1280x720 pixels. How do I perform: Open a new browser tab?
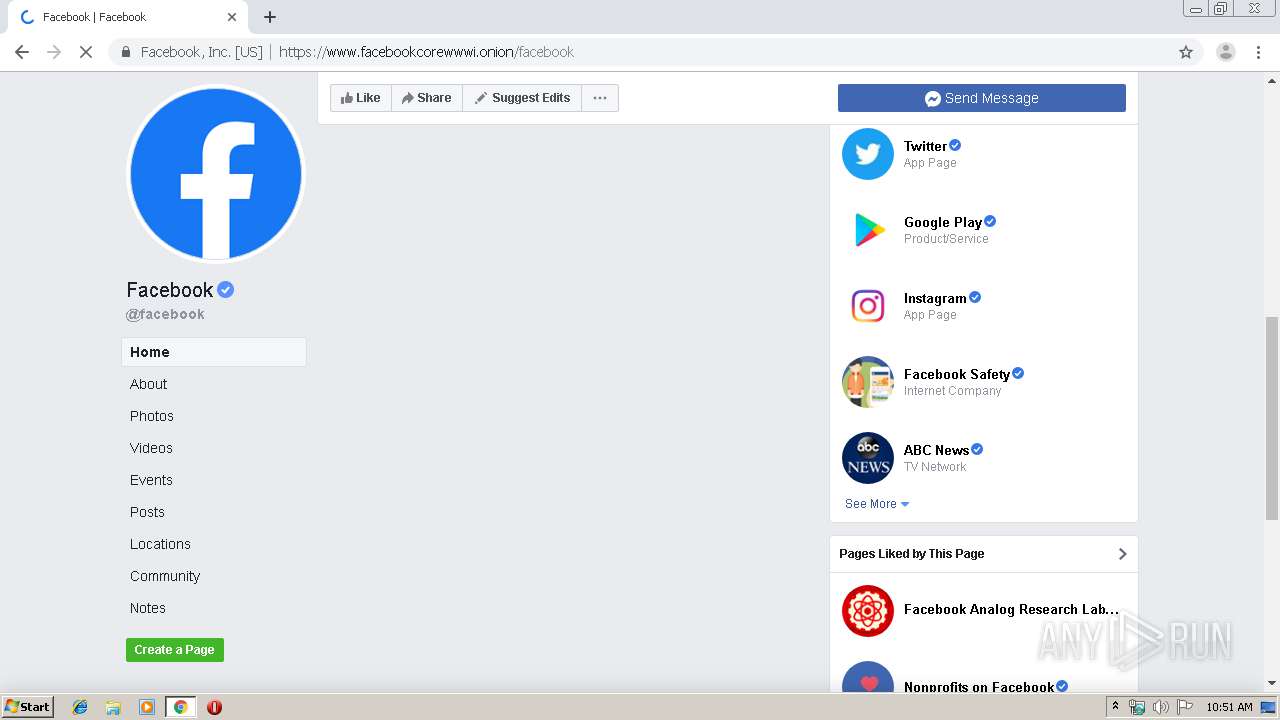(270, 17)
